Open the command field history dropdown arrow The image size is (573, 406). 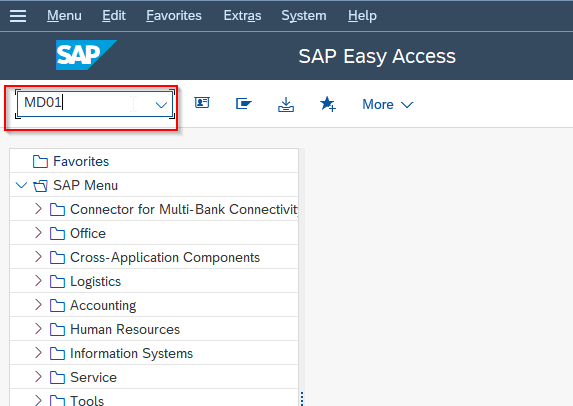(161, 105)
